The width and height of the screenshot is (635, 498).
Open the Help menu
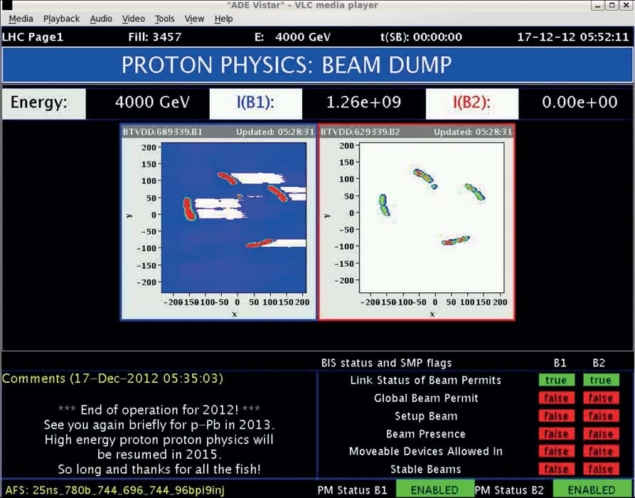[x=223, y=18]
